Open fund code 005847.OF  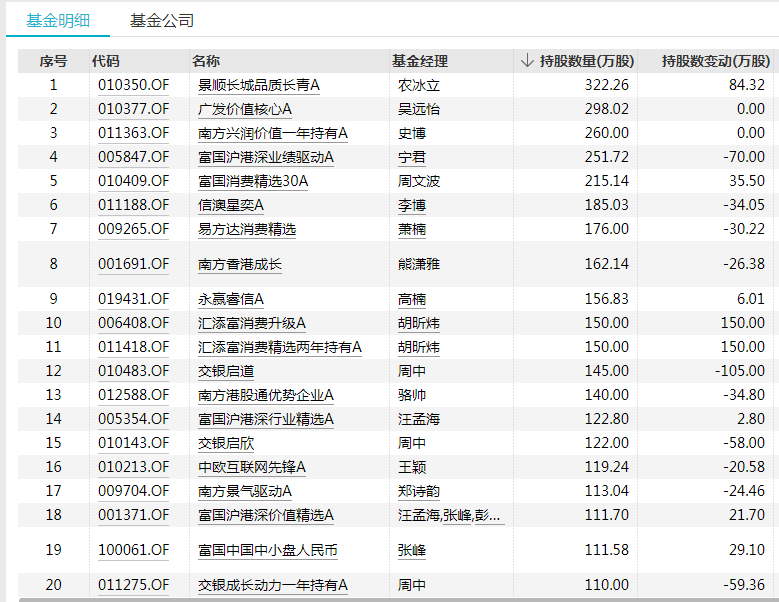(133, 156)
